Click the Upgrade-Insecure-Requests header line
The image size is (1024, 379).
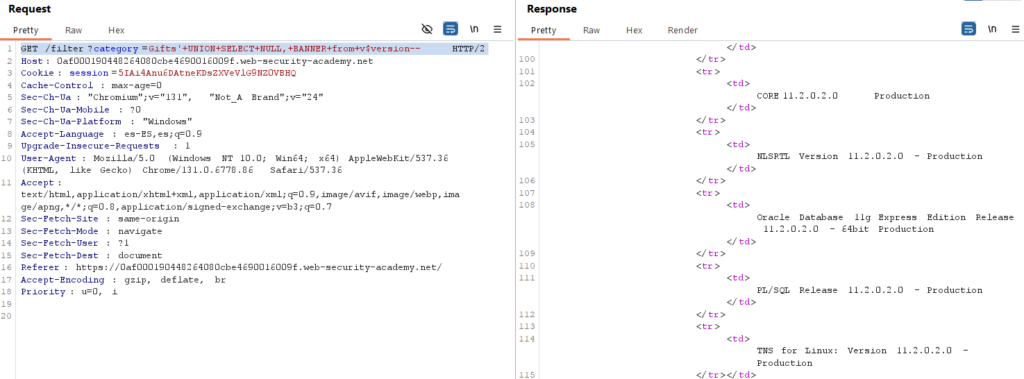click(105, 146)
